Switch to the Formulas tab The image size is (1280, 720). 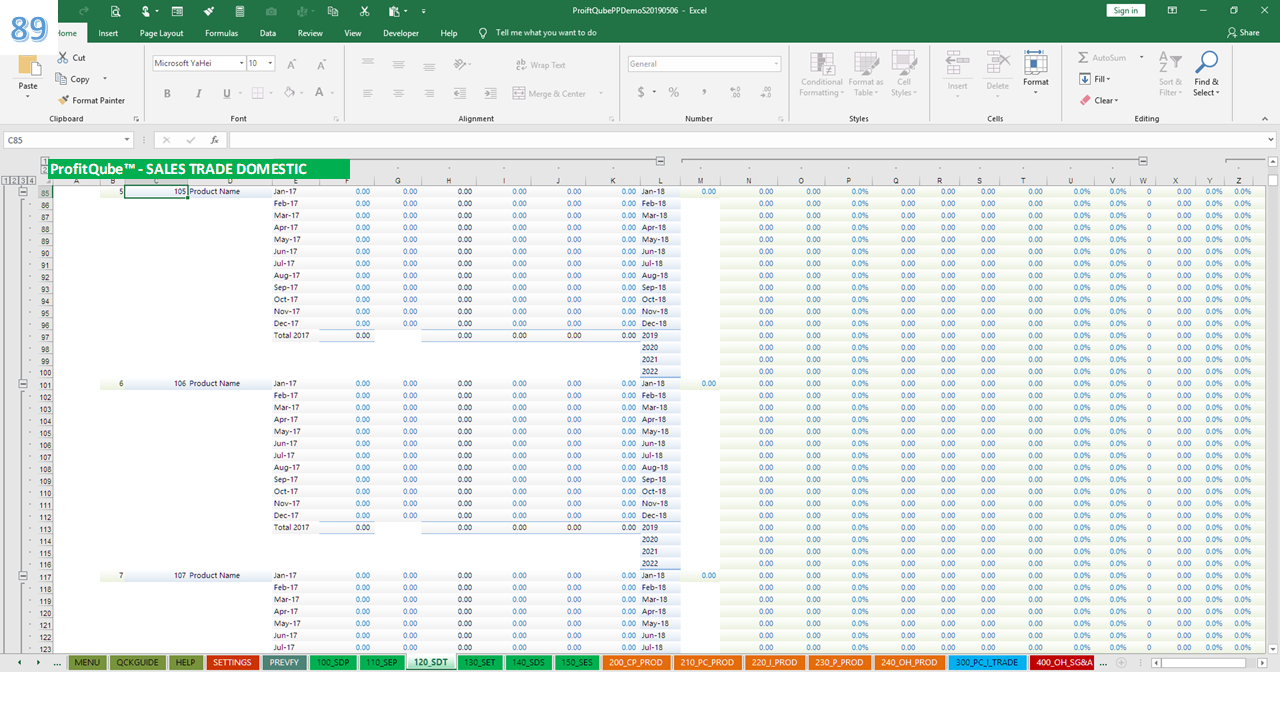pos(221,33)
